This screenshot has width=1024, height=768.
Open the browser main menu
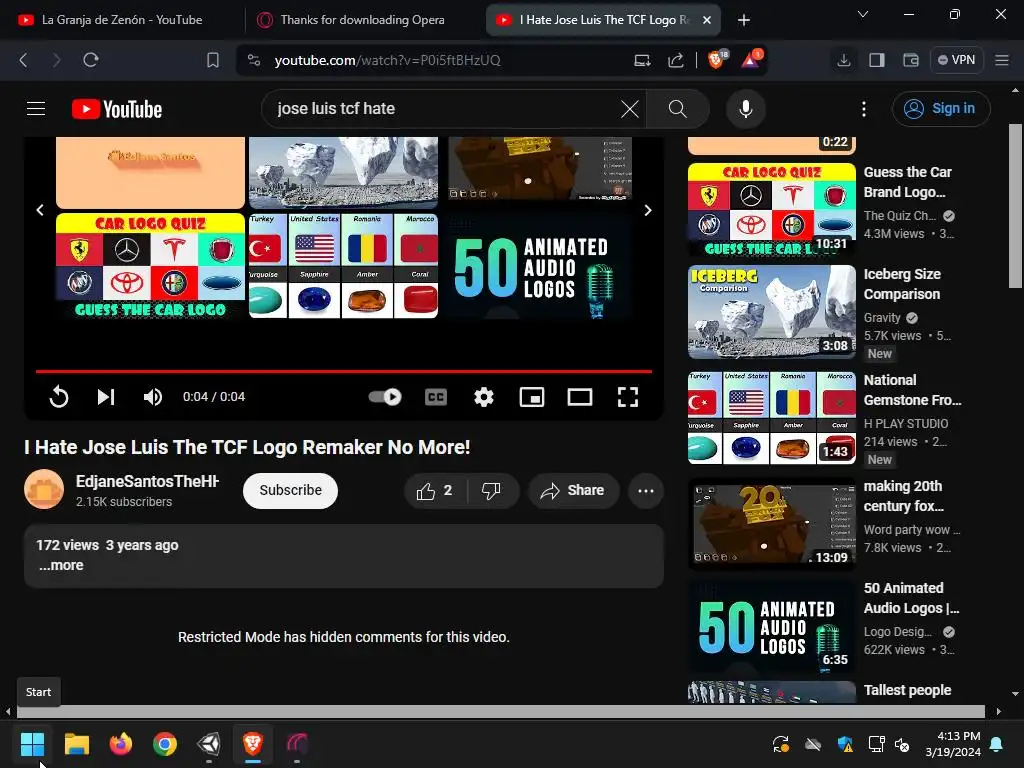pos(1002,60)
